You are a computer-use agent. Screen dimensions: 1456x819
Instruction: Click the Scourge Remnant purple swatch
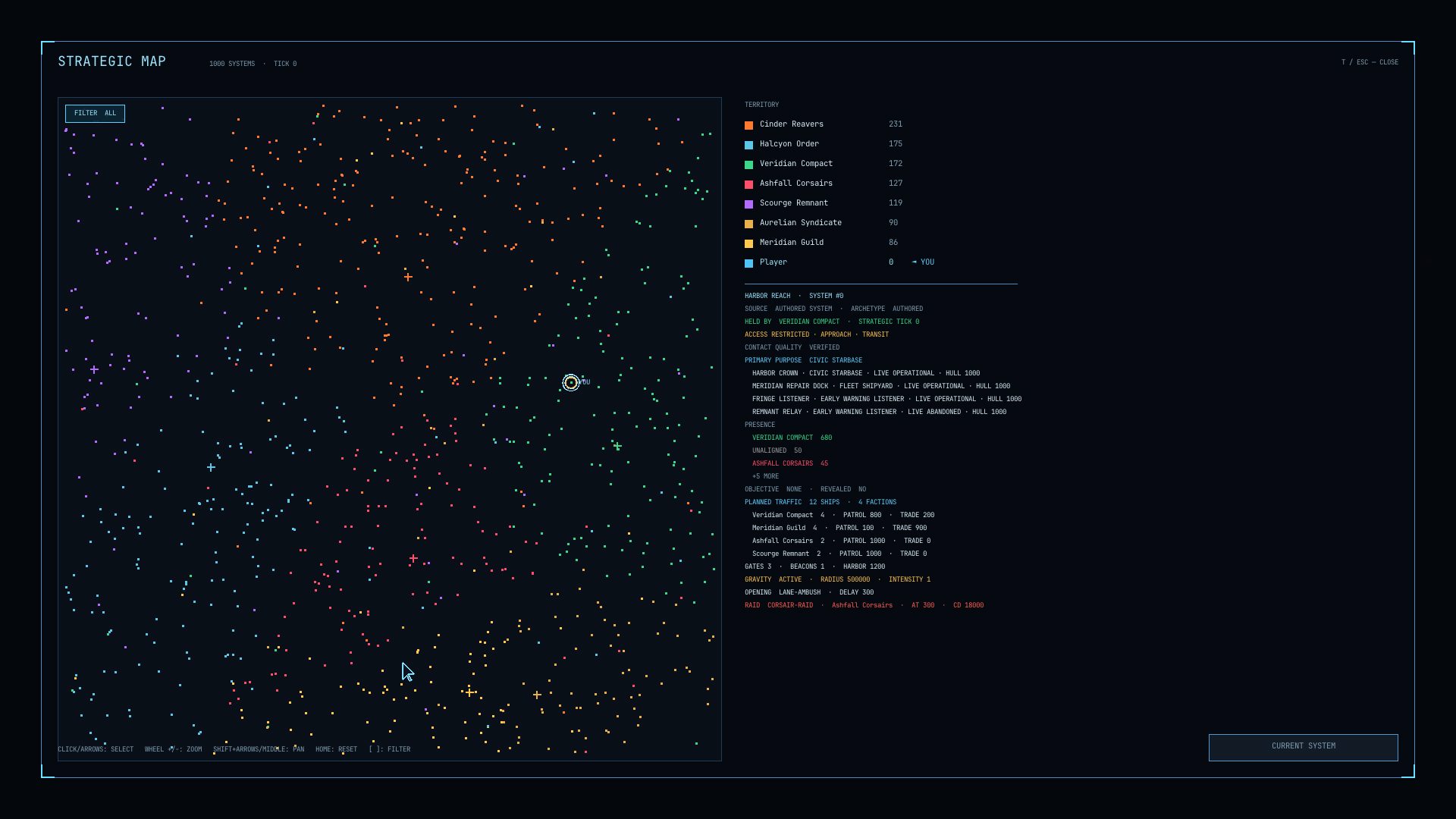click(x=748, y=204)
